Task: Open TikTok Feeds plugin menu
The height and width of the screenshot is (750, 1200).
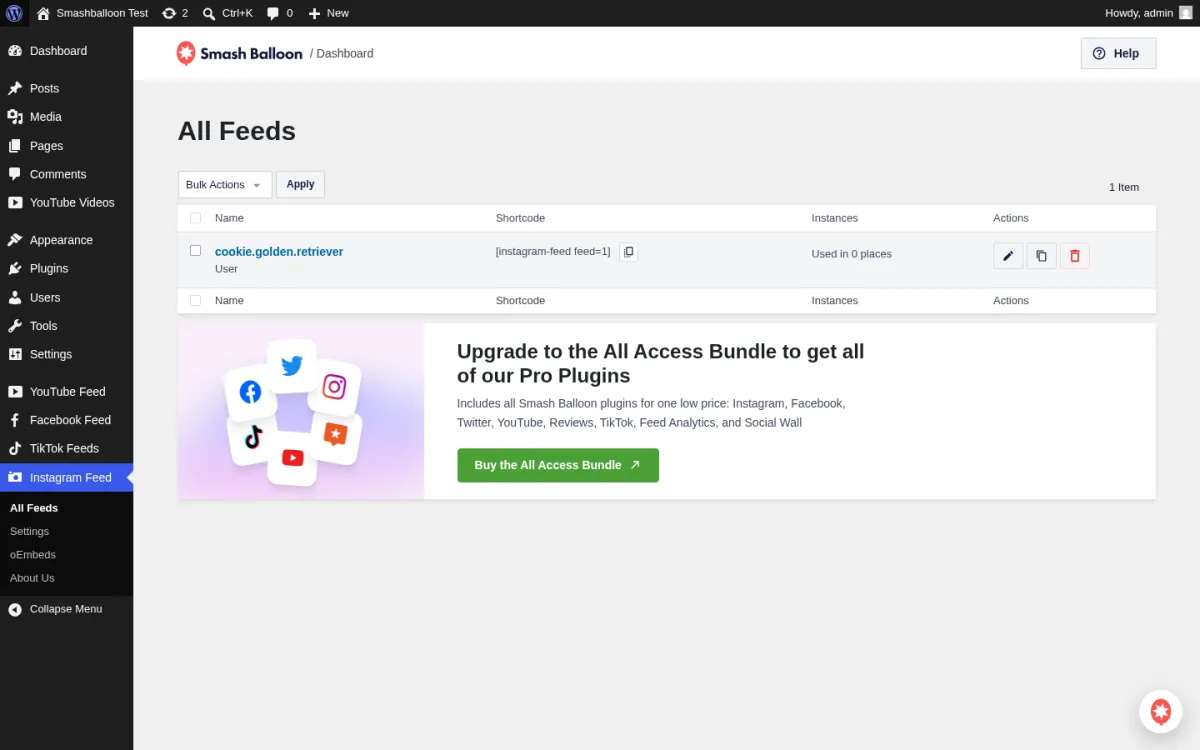Action: coord(66,448)
